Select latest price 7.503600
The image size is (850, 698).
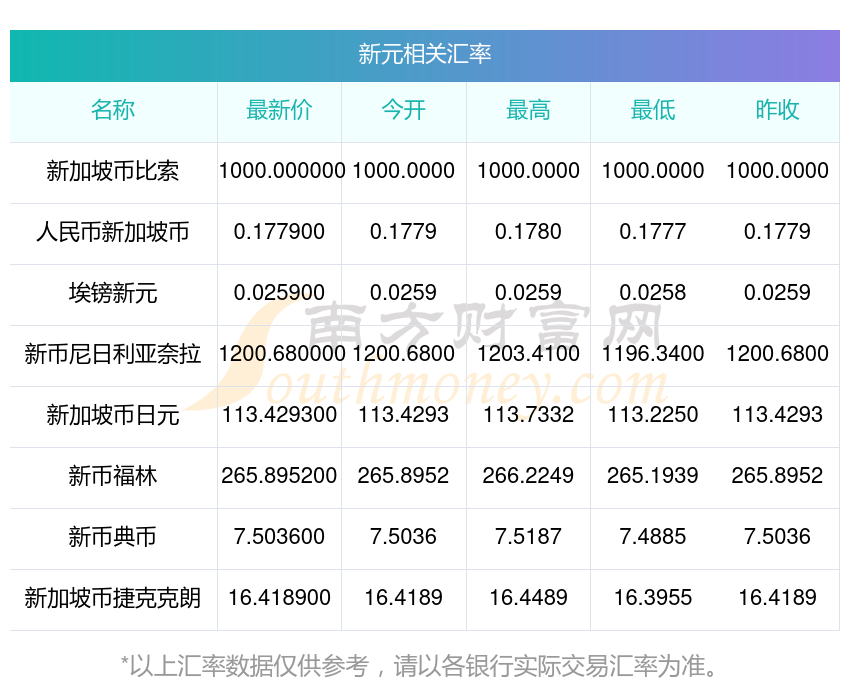coord(279,537)
